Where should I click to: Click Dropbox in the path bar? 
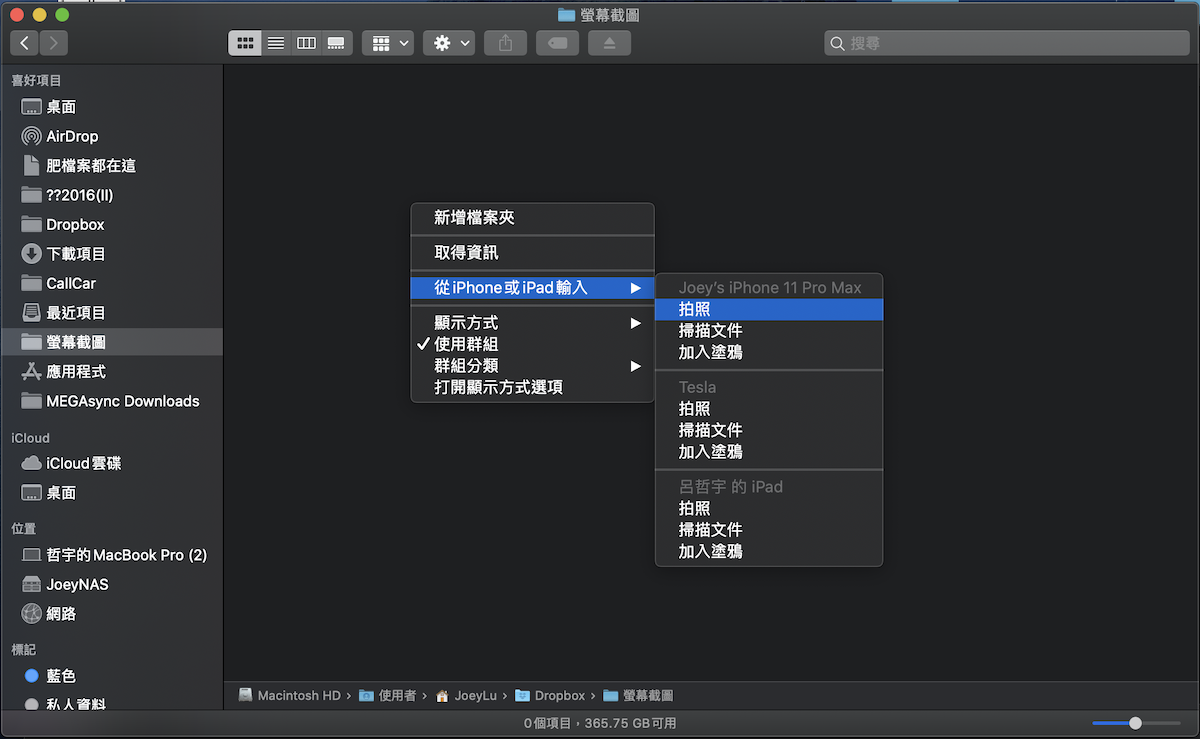[x=551, y=695]
